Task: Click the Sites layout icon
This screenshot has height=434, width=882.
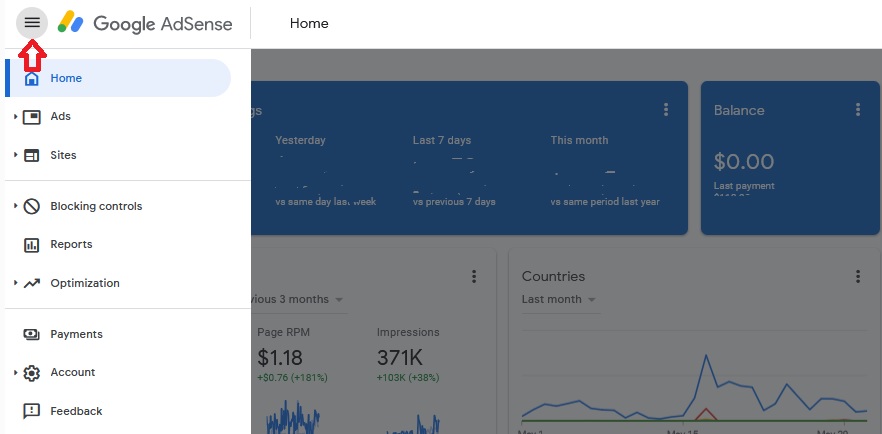Action: pyautogui.click(x=32, y=156)
